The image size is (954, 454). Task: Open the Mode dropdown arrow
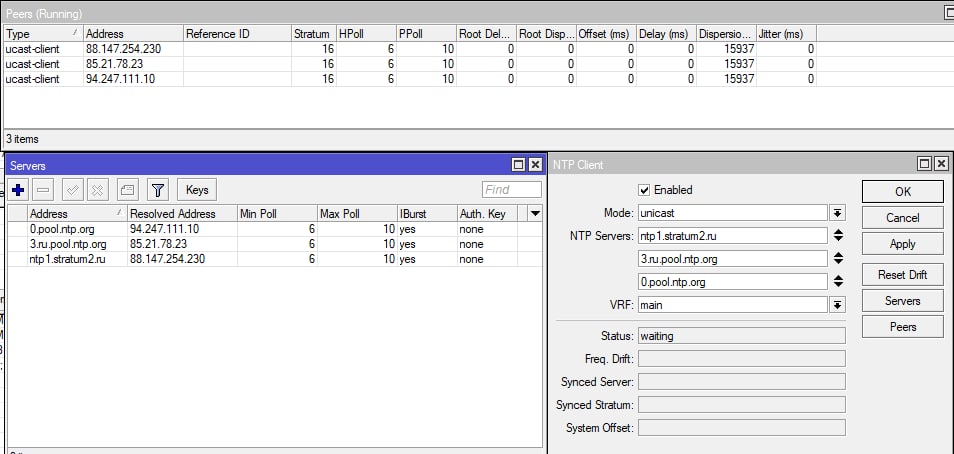[838, 213]
